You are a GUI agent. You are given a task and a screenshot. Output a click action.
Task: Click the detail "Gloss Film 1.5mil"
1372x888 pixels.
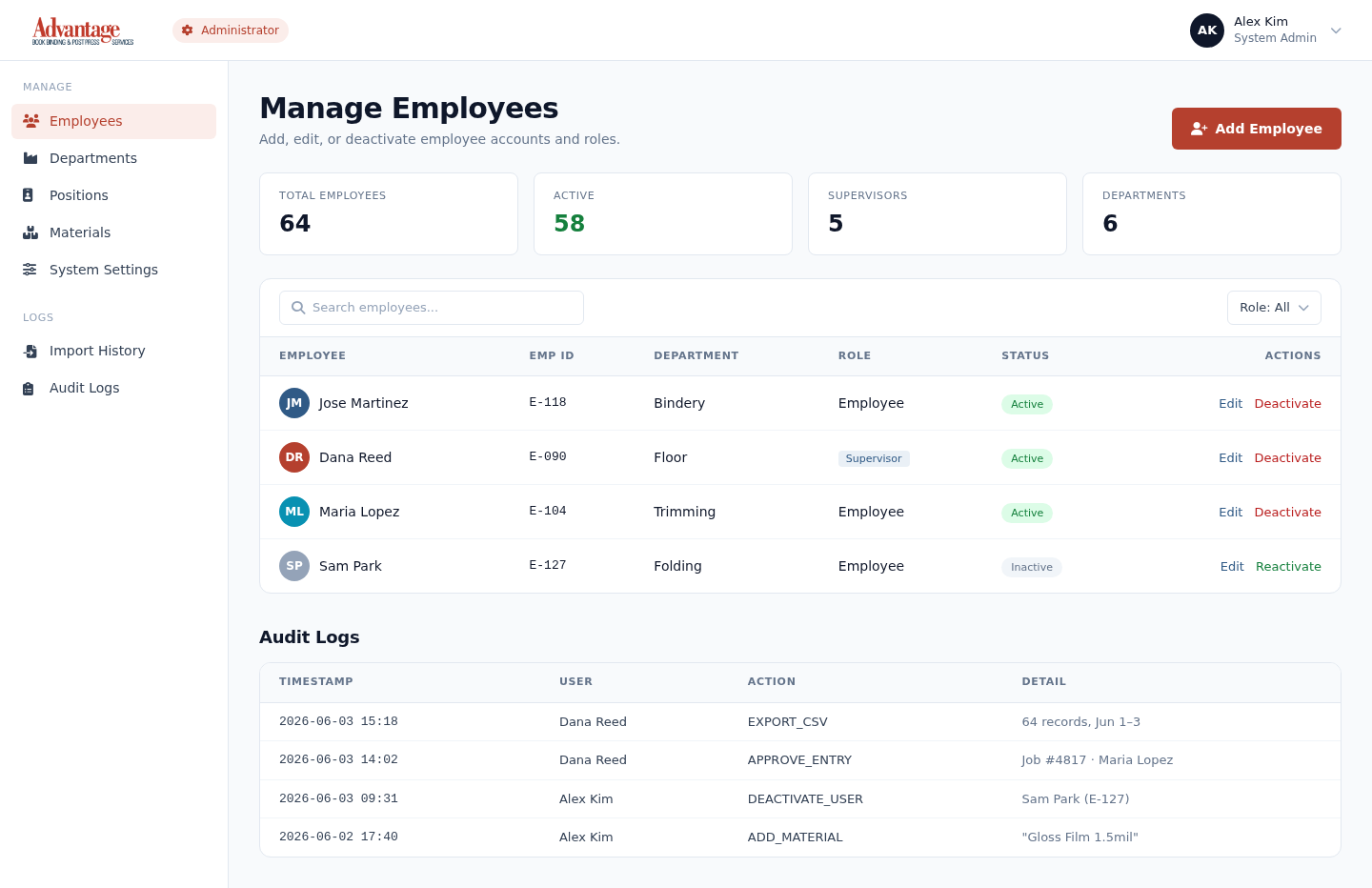click(1080, 838)
